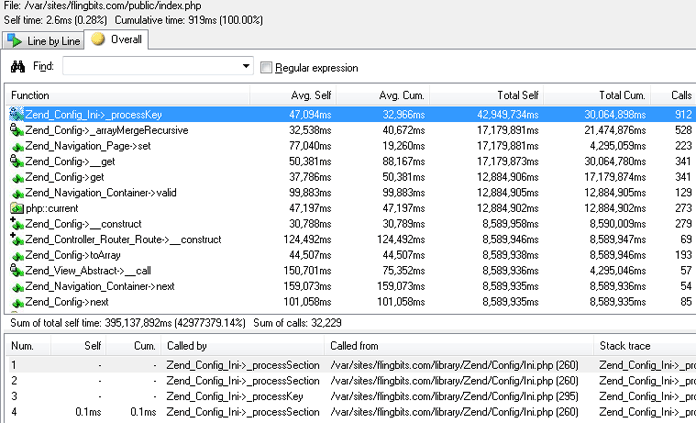Viewport: 696px width, 423px height.
Task: Select caller row number 2
Action: point(351,380)
